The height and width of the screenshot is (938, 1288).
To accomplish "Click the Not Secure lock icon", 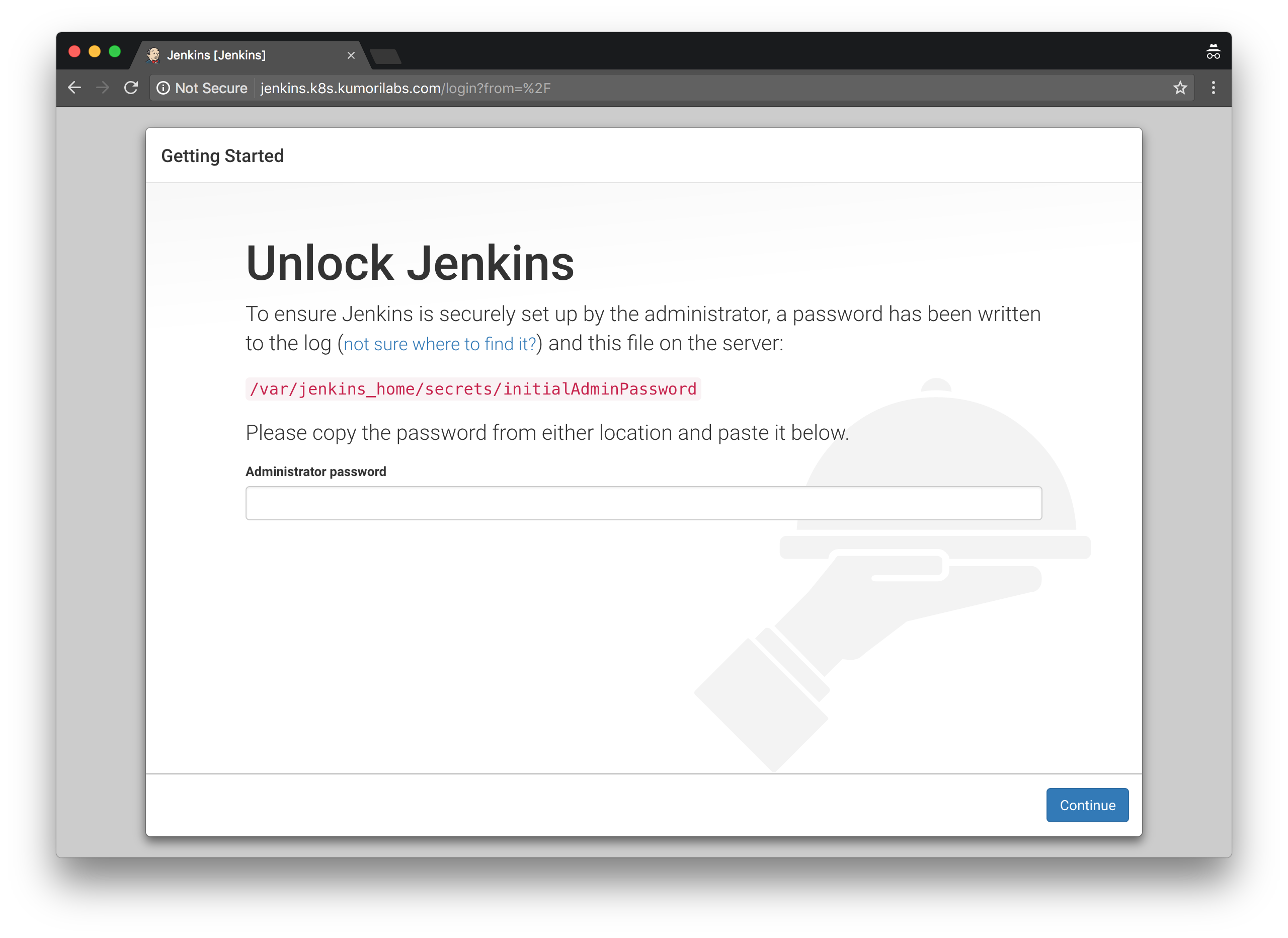I will (x=163, y=88).
